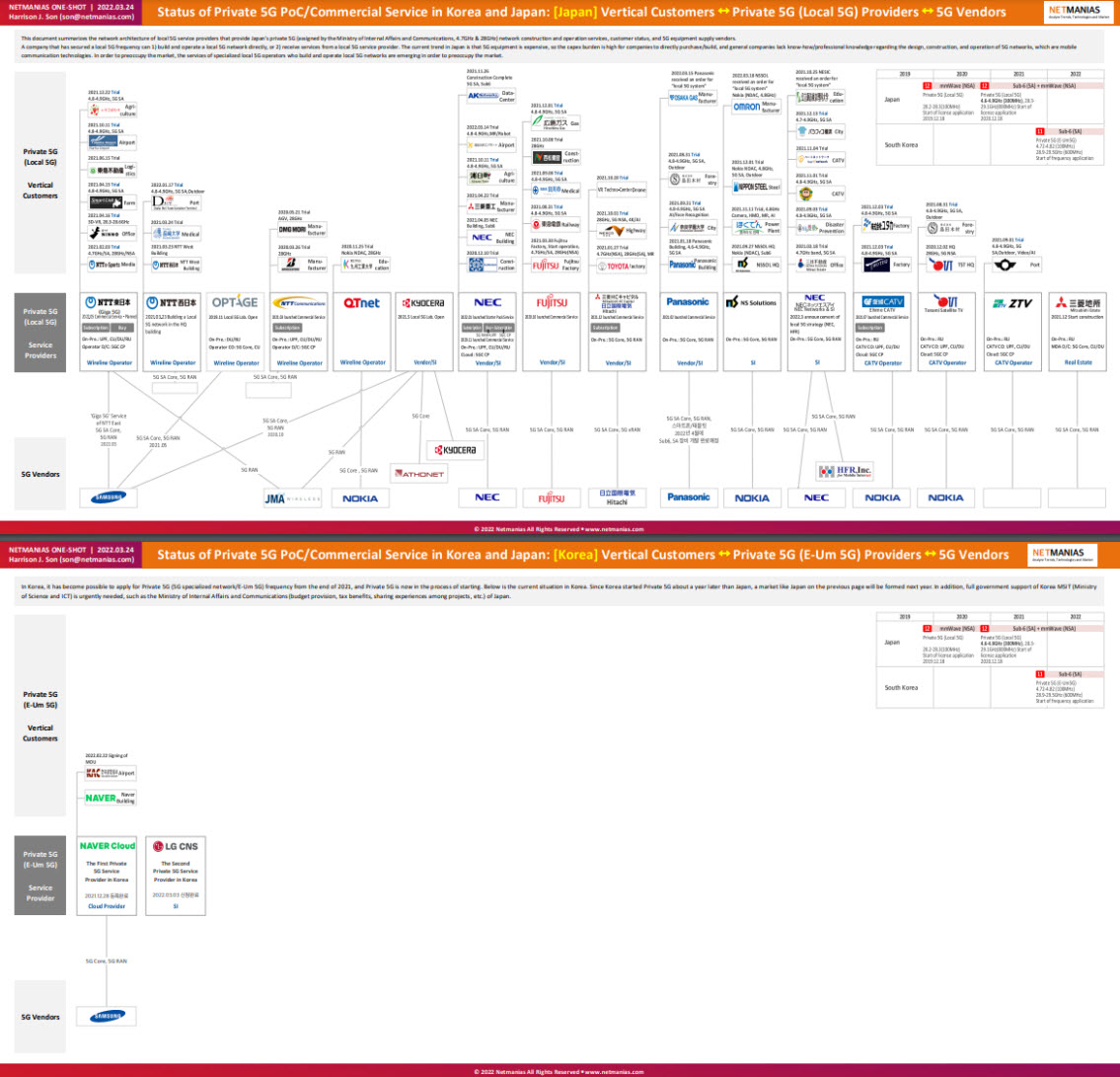
Task: Select the ZTV provider logo
Action: [x=1012, y=304]
